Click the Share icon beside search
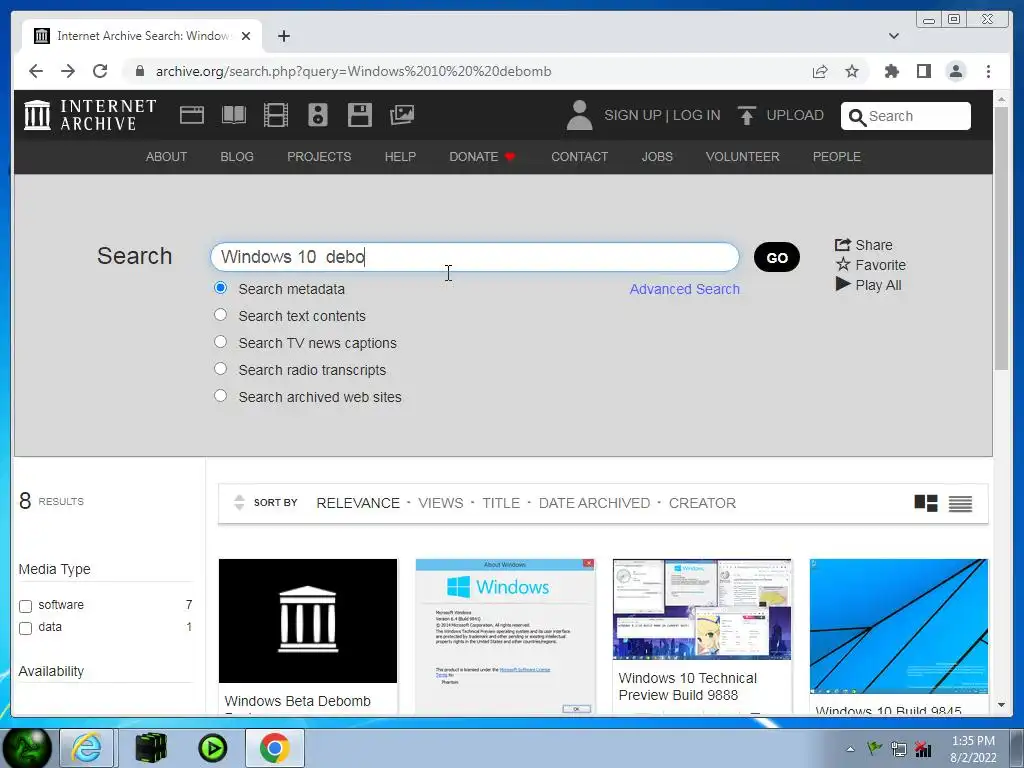Screen dimensions: 1024x768 pos(842,245)
